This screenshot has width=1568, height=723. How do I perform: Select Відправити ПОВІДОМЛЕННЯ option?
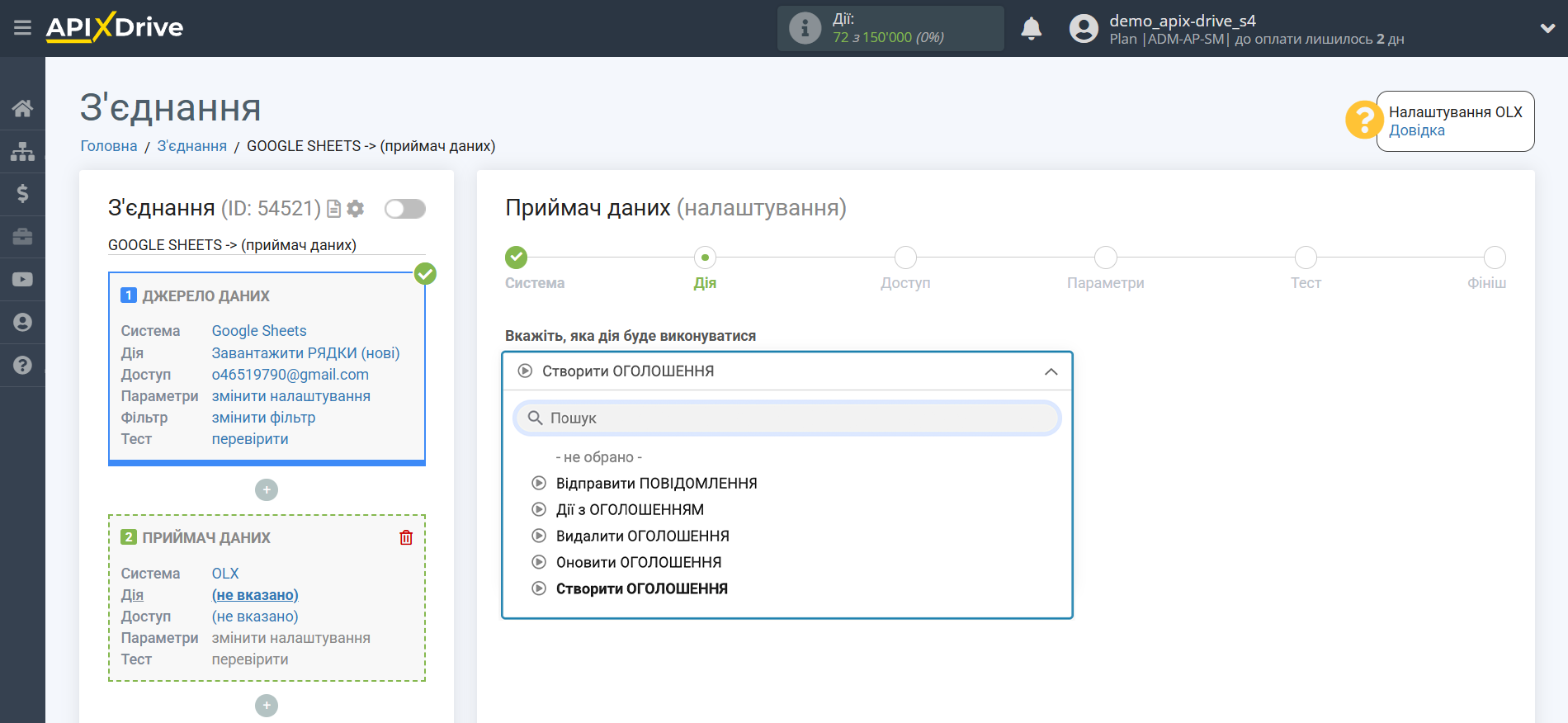pyautogui.click(x=656, y=484)
